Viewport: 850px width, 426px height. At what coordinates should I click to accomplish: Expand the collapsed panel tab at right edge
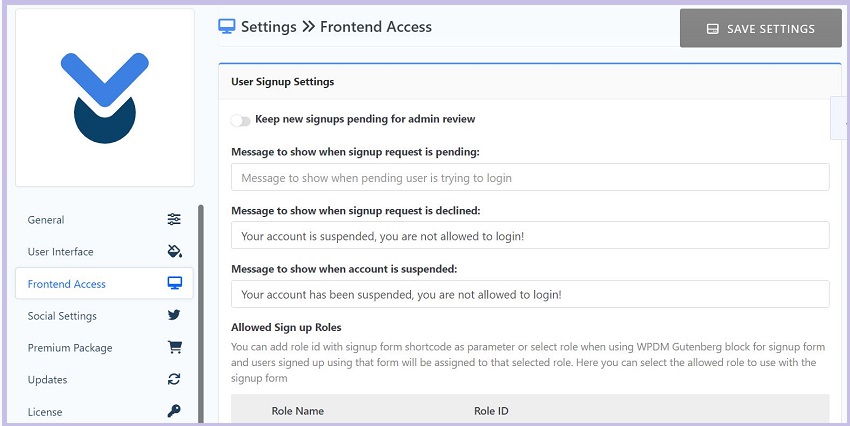point(840,118)
